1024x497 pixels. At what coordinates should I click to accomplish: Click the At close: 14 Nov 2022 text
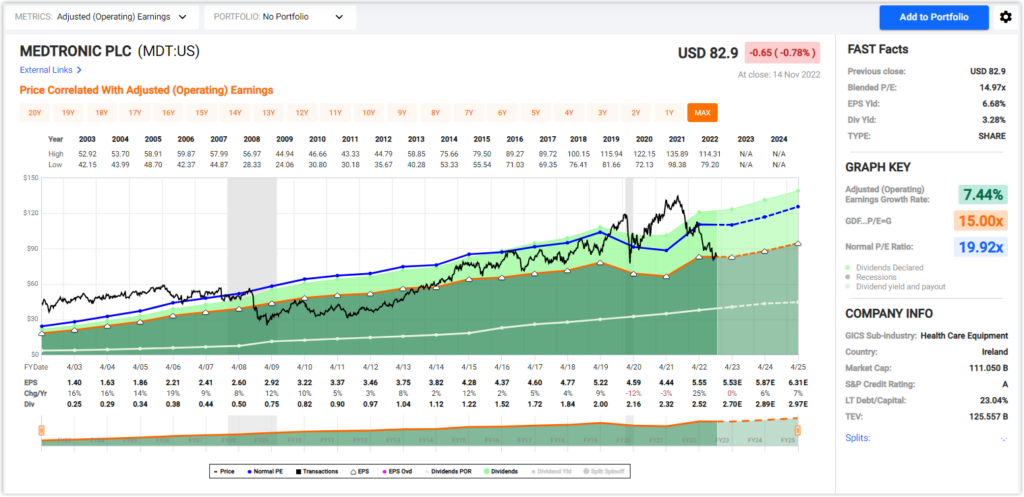(x=779, y=74)
